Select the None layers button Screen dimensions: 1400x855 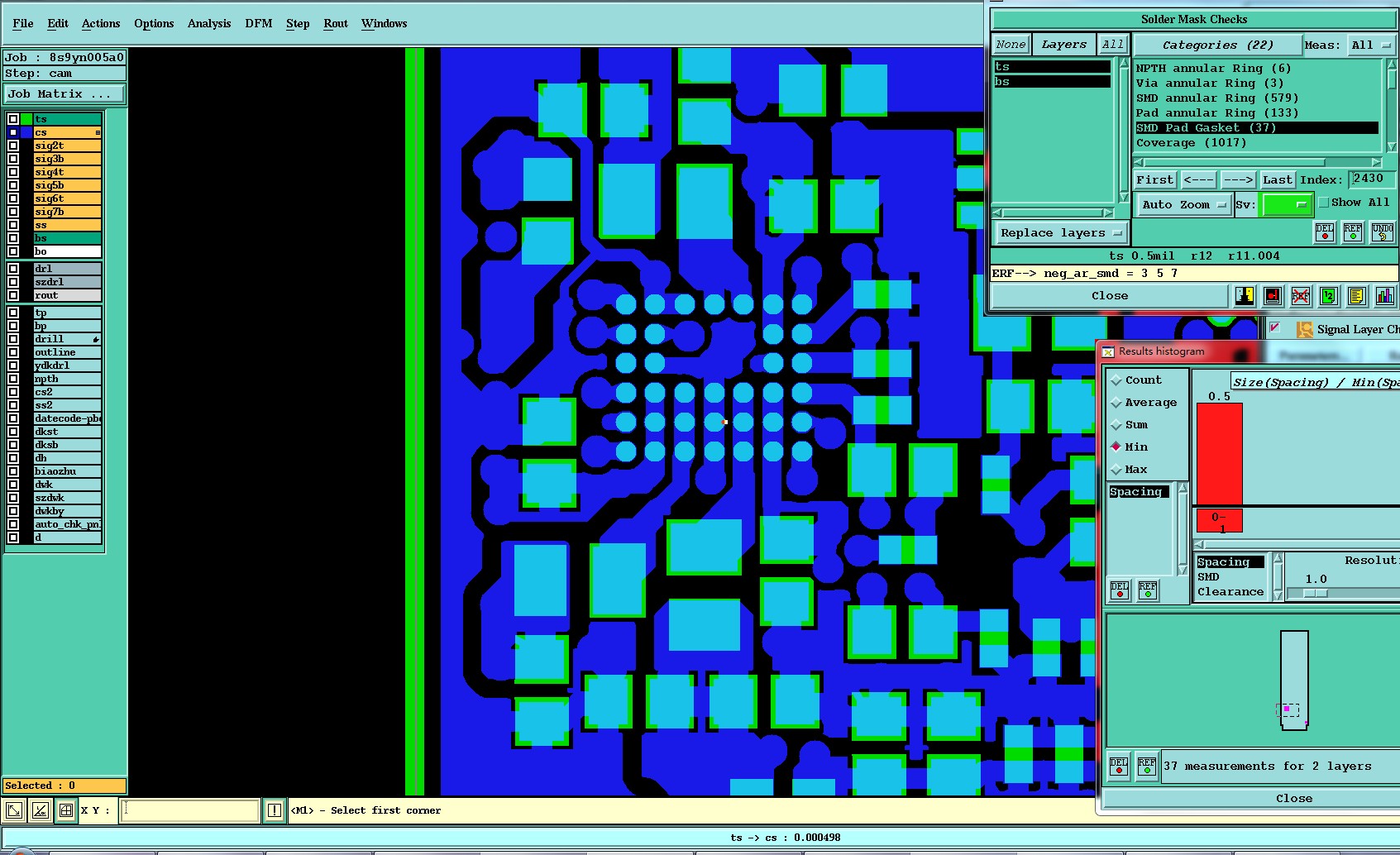(x=1011, y=45)
